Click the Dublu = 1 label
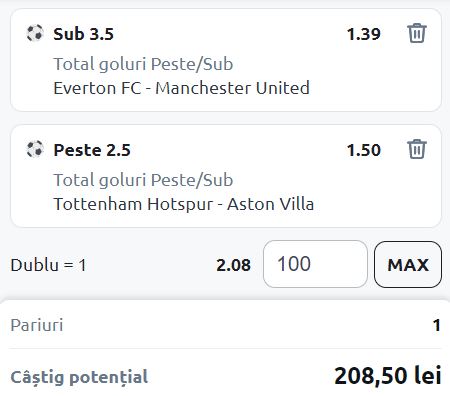This screenshot has width=450, height=396. [49, 265]
